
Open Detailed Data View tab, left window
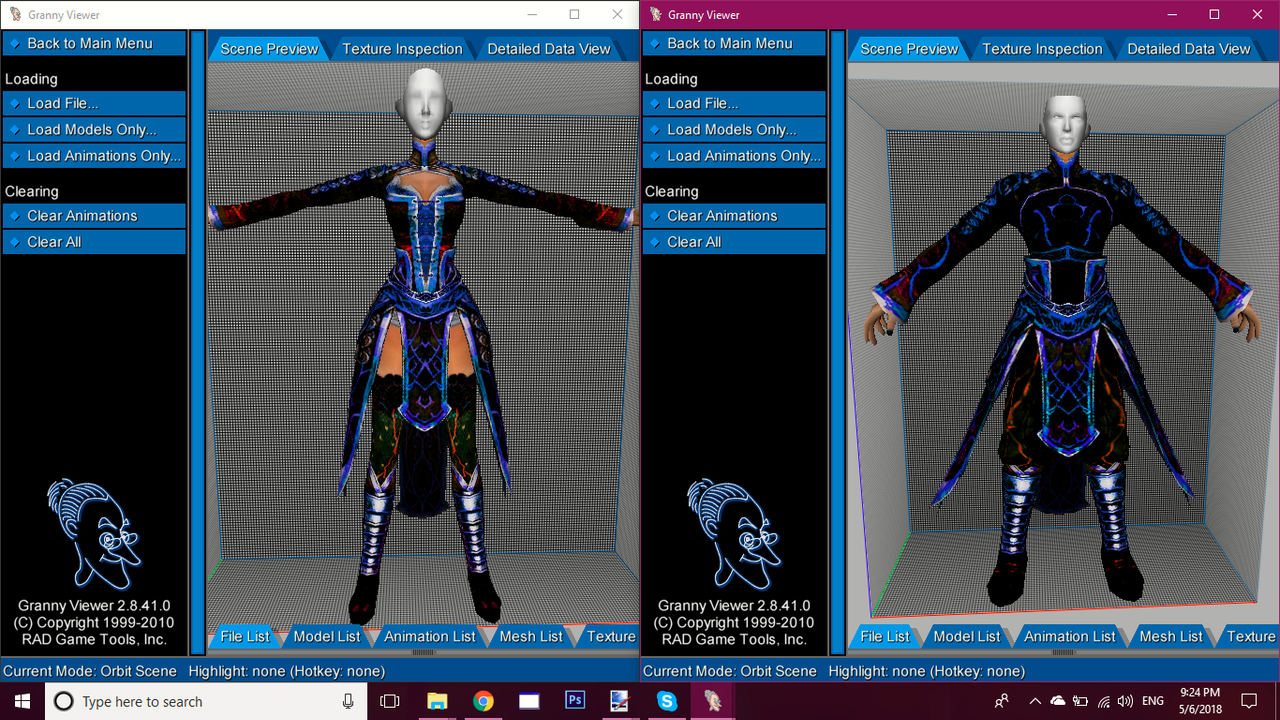coord(548,48)
